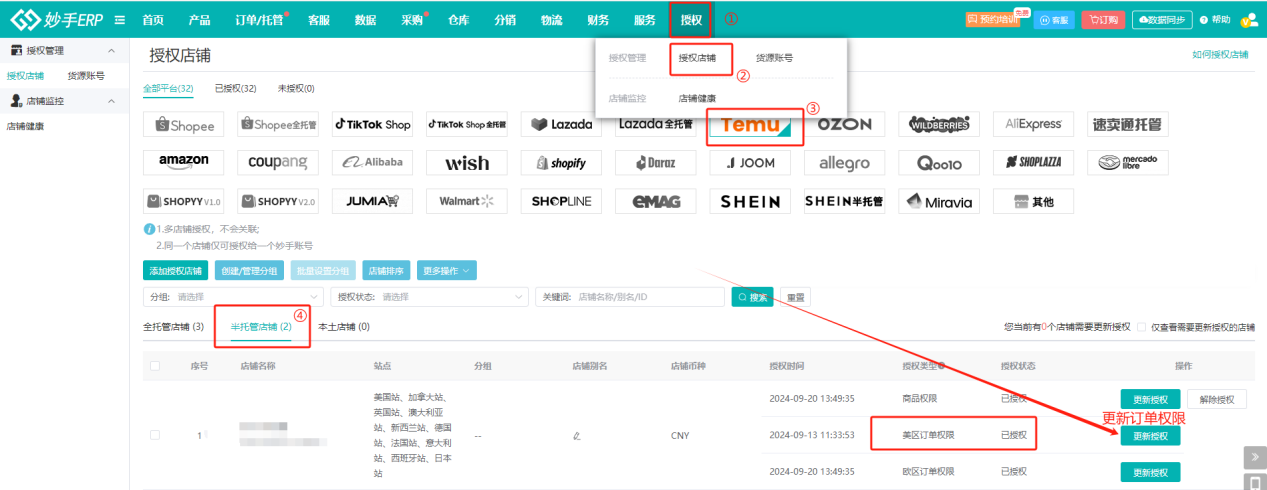Open the user account avatar icon
Viewport: 1267px width, 490px height.
1249,19
